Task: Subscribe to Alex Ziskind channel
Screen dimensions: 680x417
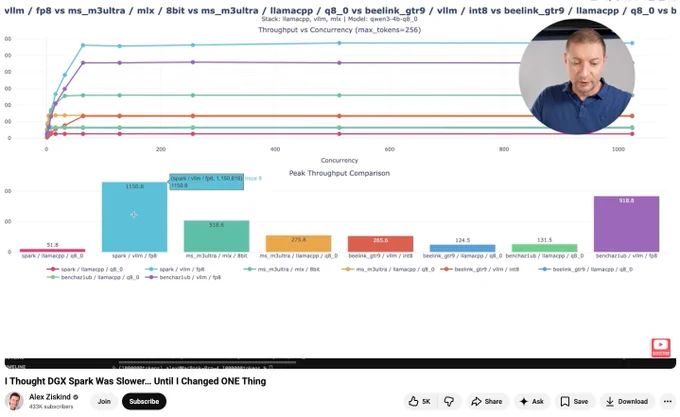Action: [x=144, y=401]
